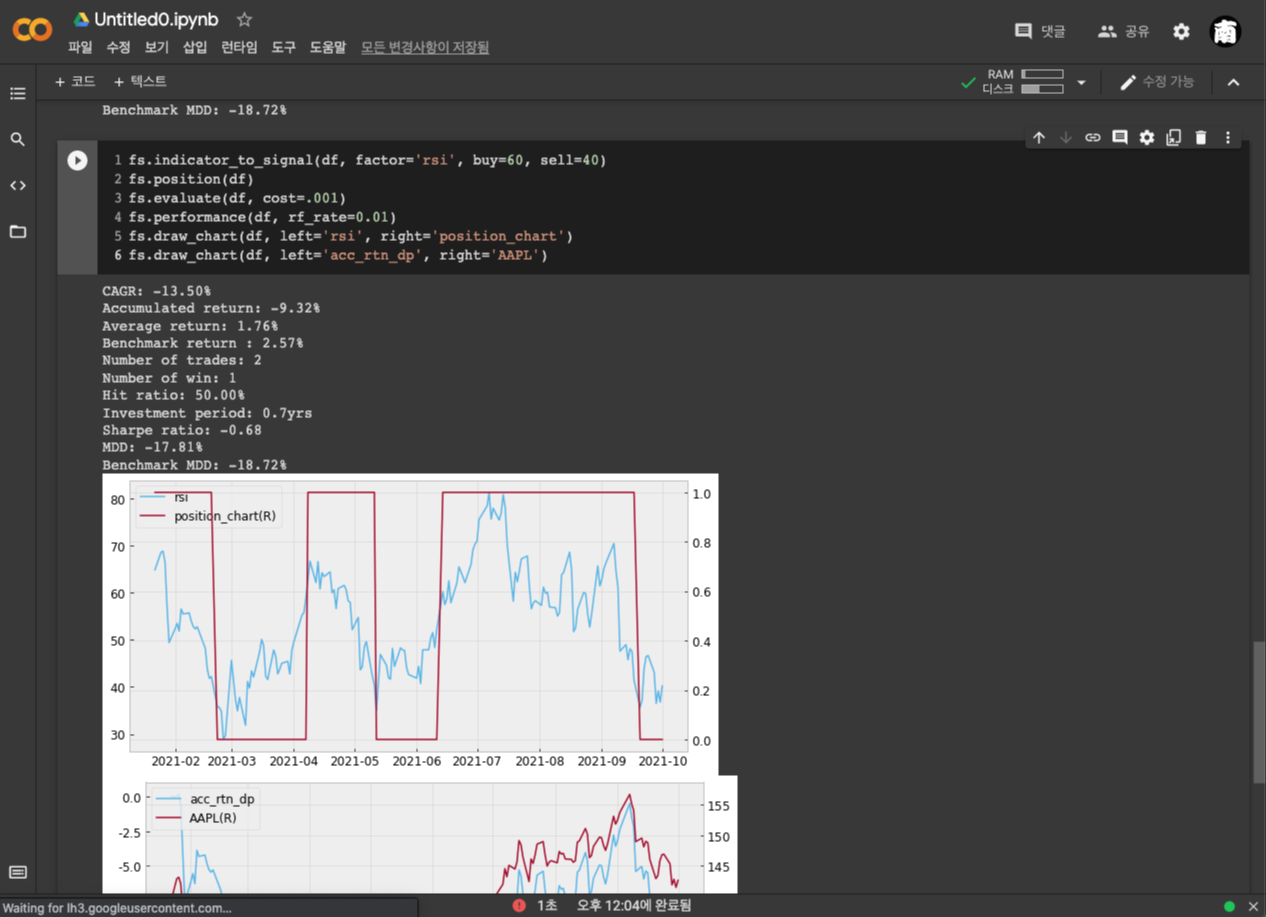The width and height of the screenshot is (1266, 917).
Task: Open the table of contents sidebar icon
Action: (18, 93)
